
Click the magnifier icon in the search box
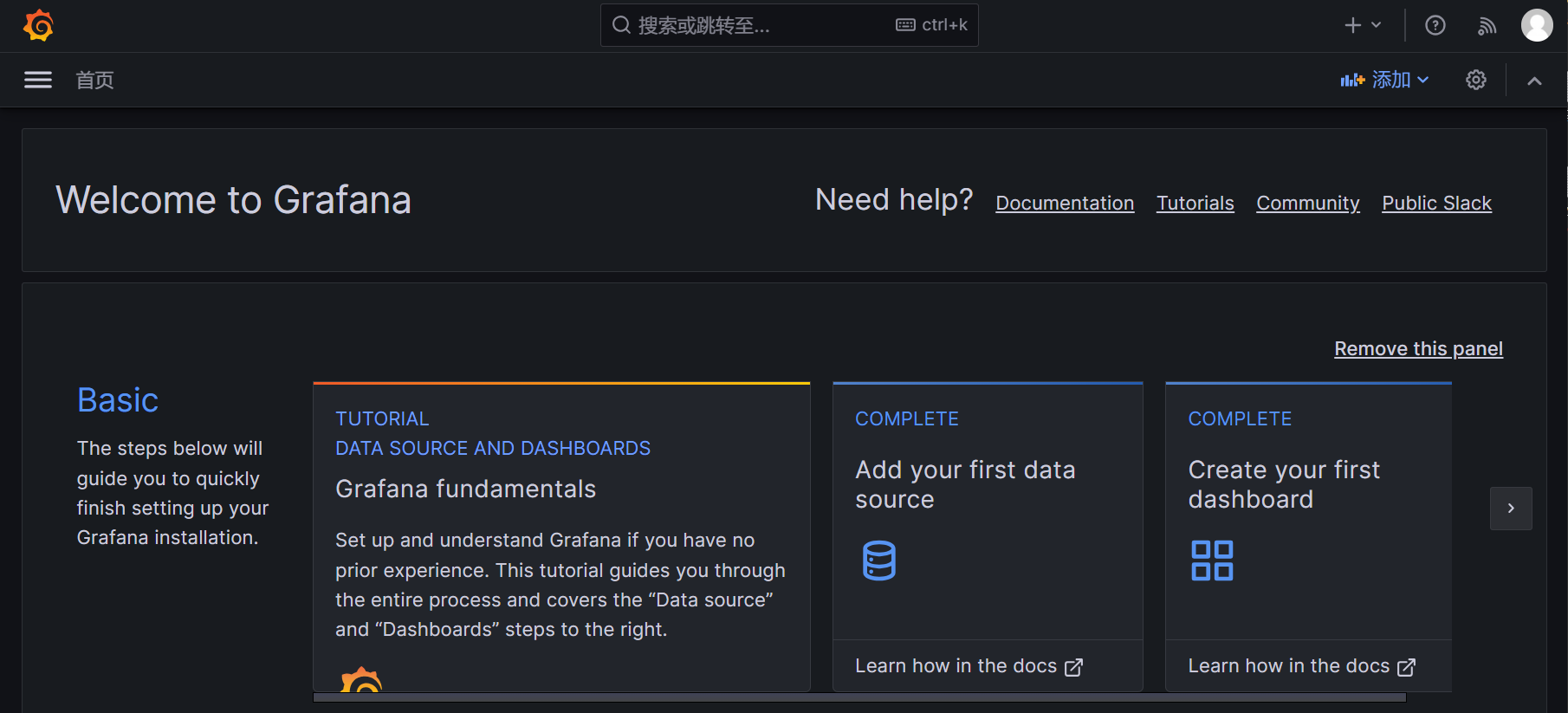(621, 25)
